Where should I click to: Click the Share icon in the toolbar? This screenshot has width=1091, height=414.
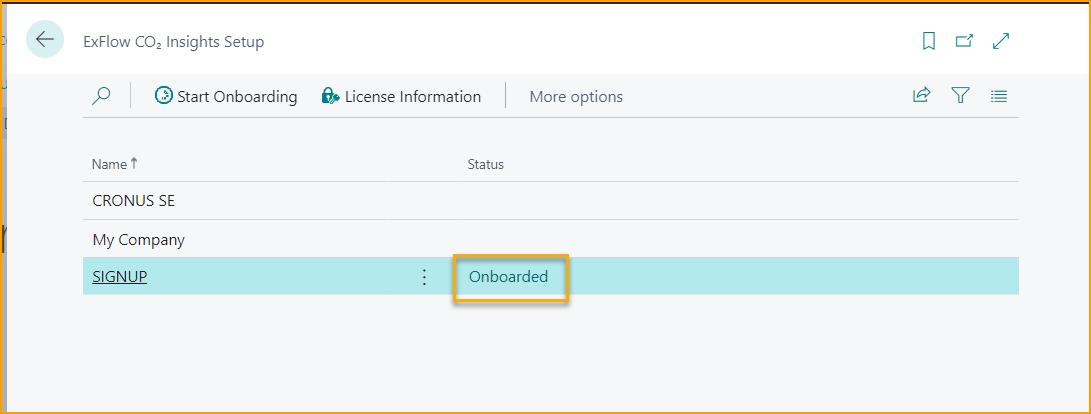point(921,96)
